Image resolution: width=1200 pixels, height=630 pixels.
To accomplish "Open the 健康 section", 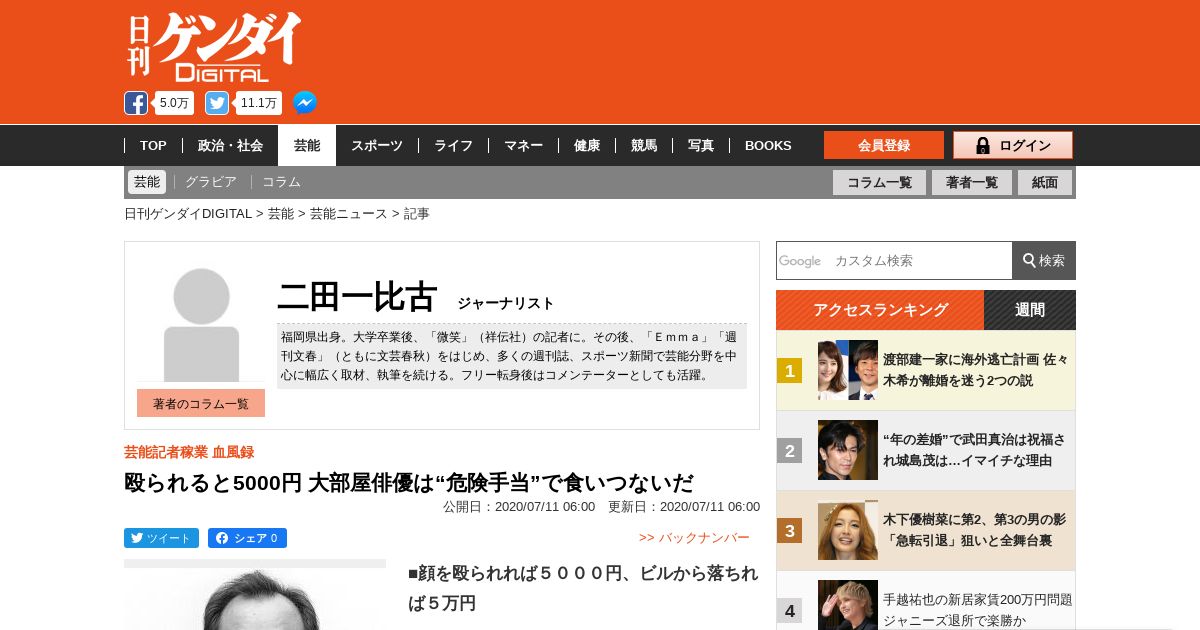I will 587,145.
